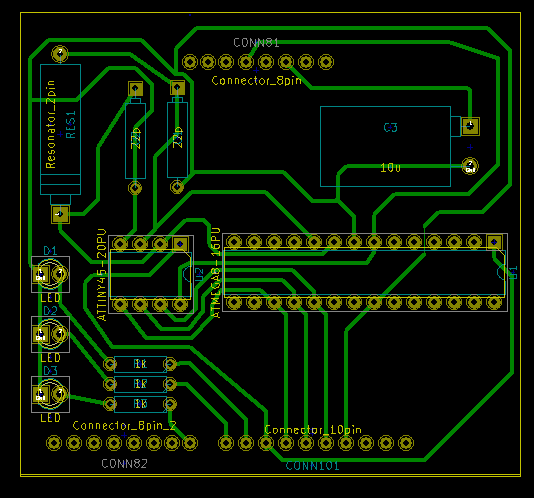
Task: Click the first pad of connector CONN81
Action: [x=190, y=62]
